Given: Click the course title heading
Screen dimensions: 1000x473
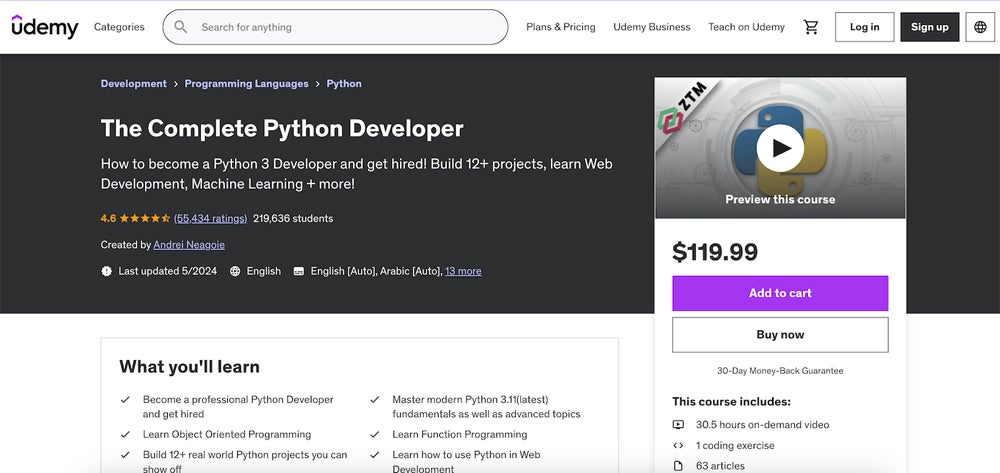Looking at the screenshot, I should 282,129.
